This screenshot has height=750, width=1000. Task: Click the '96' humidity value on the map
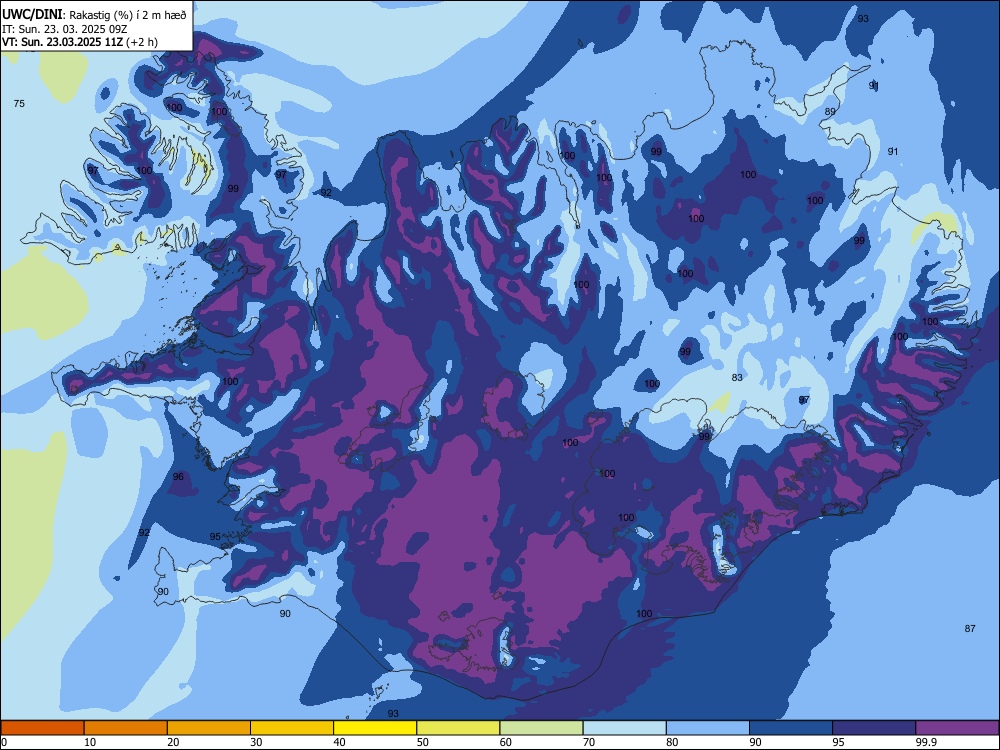178,476
